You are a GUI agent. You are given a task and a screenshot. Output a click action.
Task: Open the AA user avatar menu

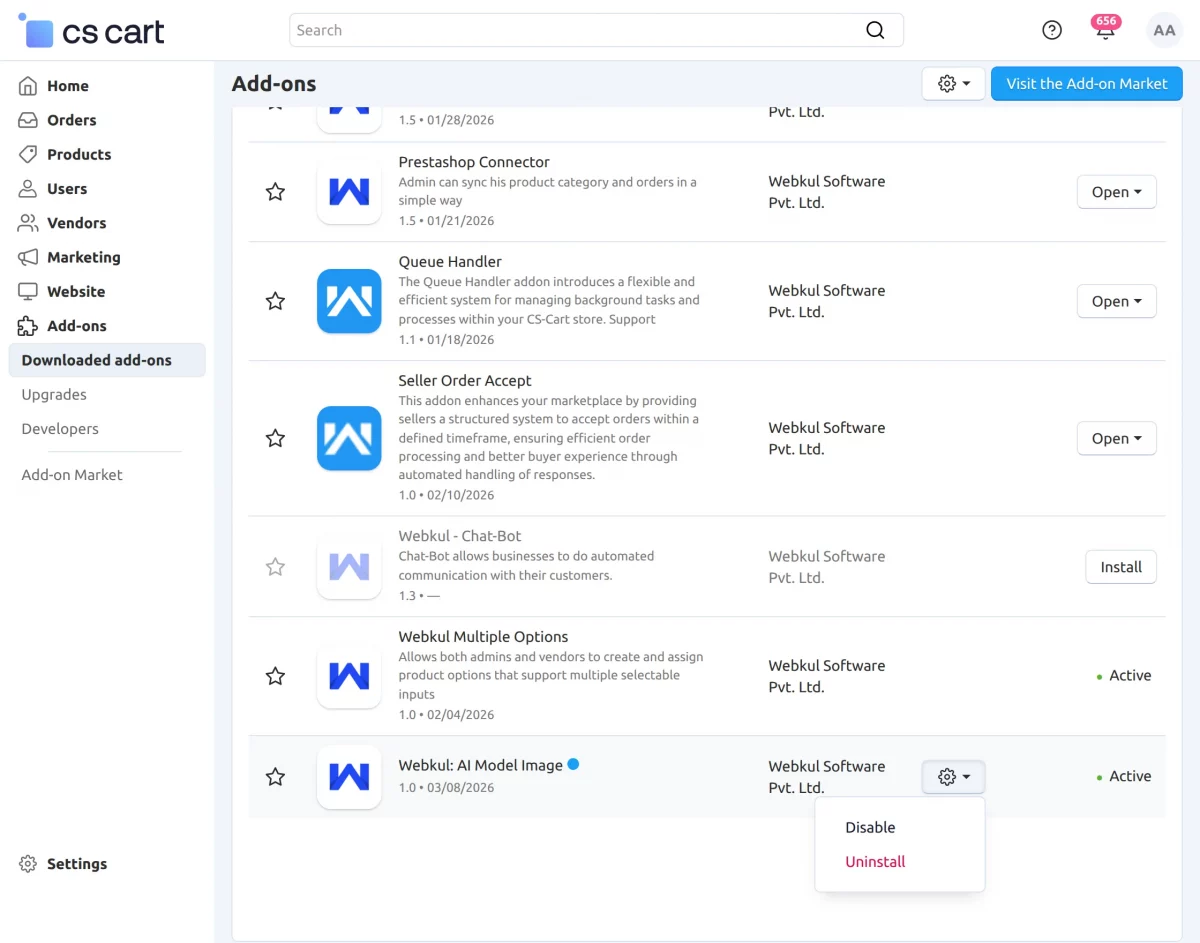point(1164,30)
